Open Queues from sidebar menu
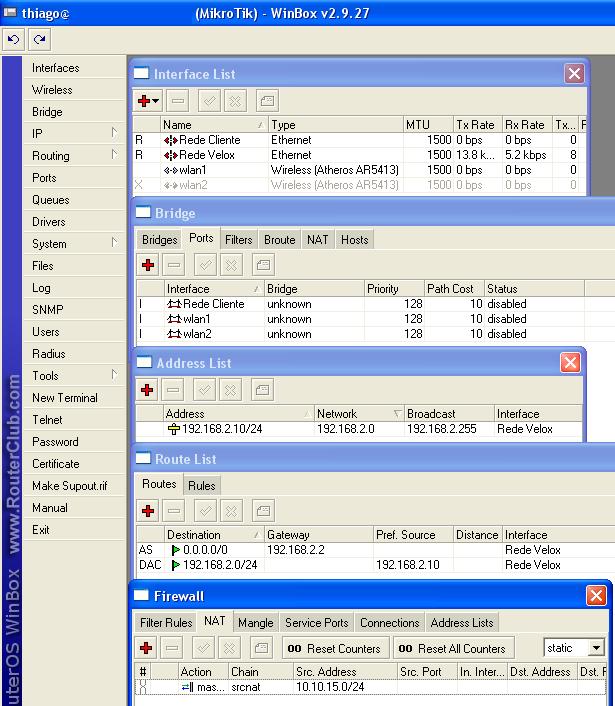Image resolution: width=615 pixels, height=706 pixels. point(74,199)
